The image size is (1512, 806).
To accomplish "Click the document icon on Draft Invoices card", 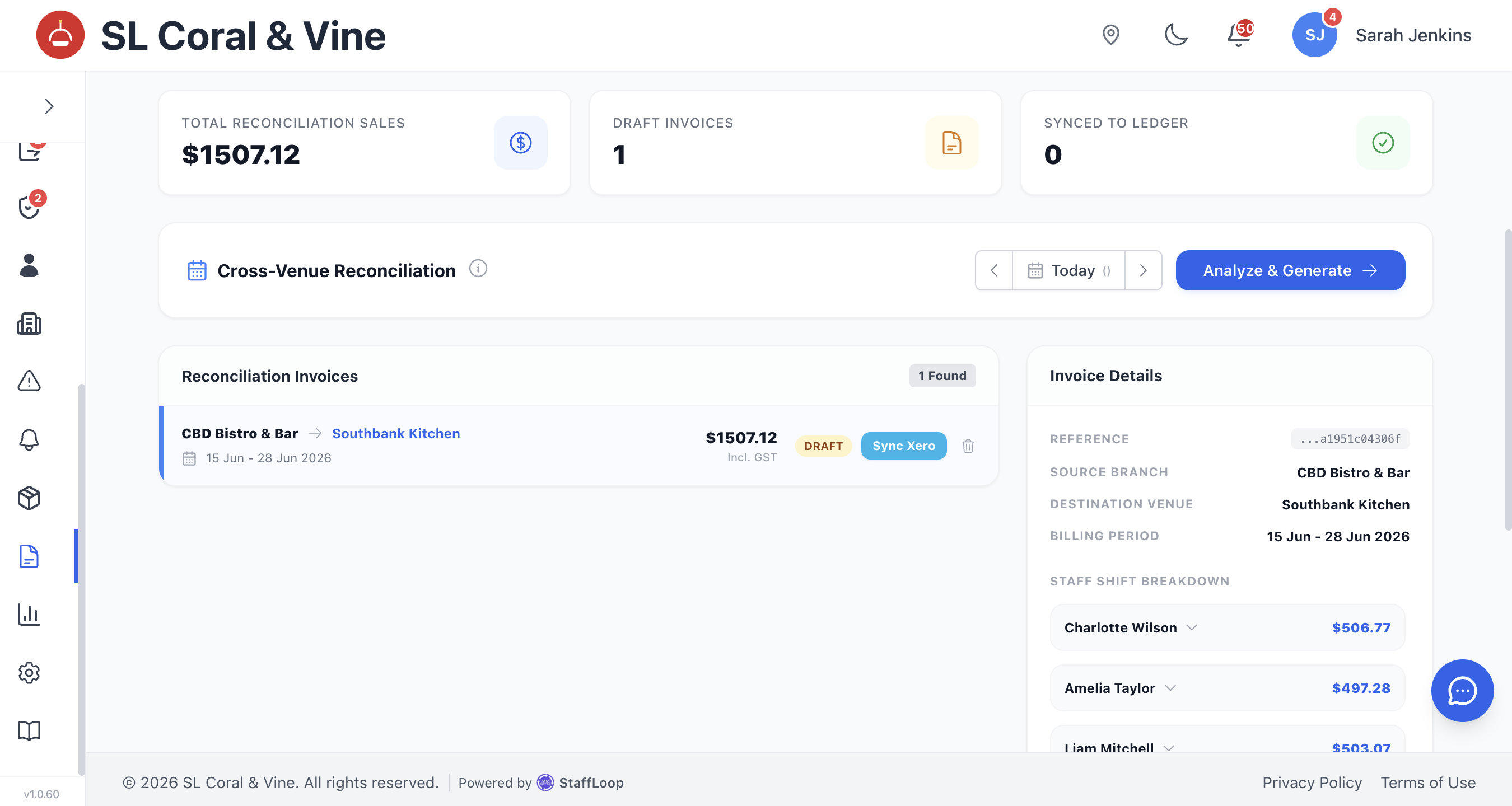I will (951, 143).
